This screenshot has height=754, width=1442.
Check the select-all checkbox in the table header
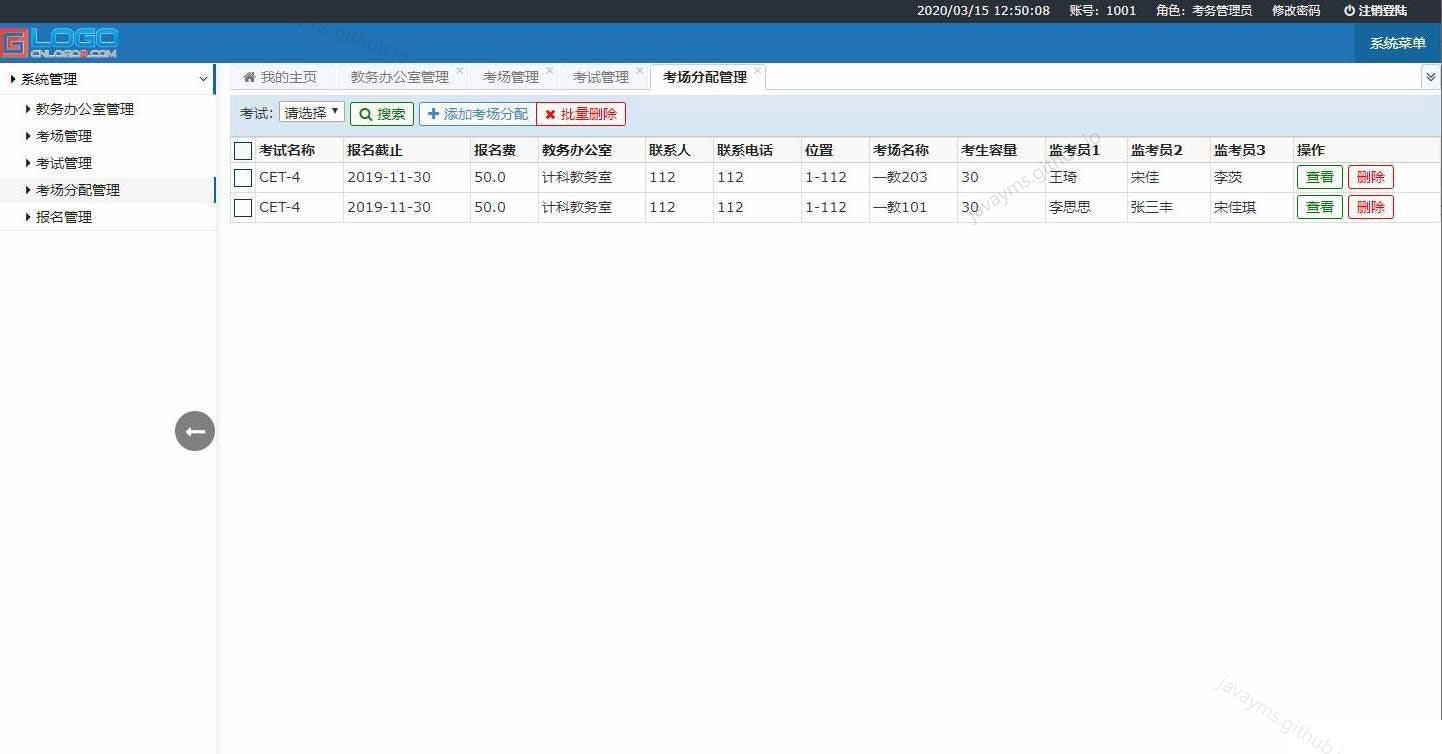(x=242, y=150)
